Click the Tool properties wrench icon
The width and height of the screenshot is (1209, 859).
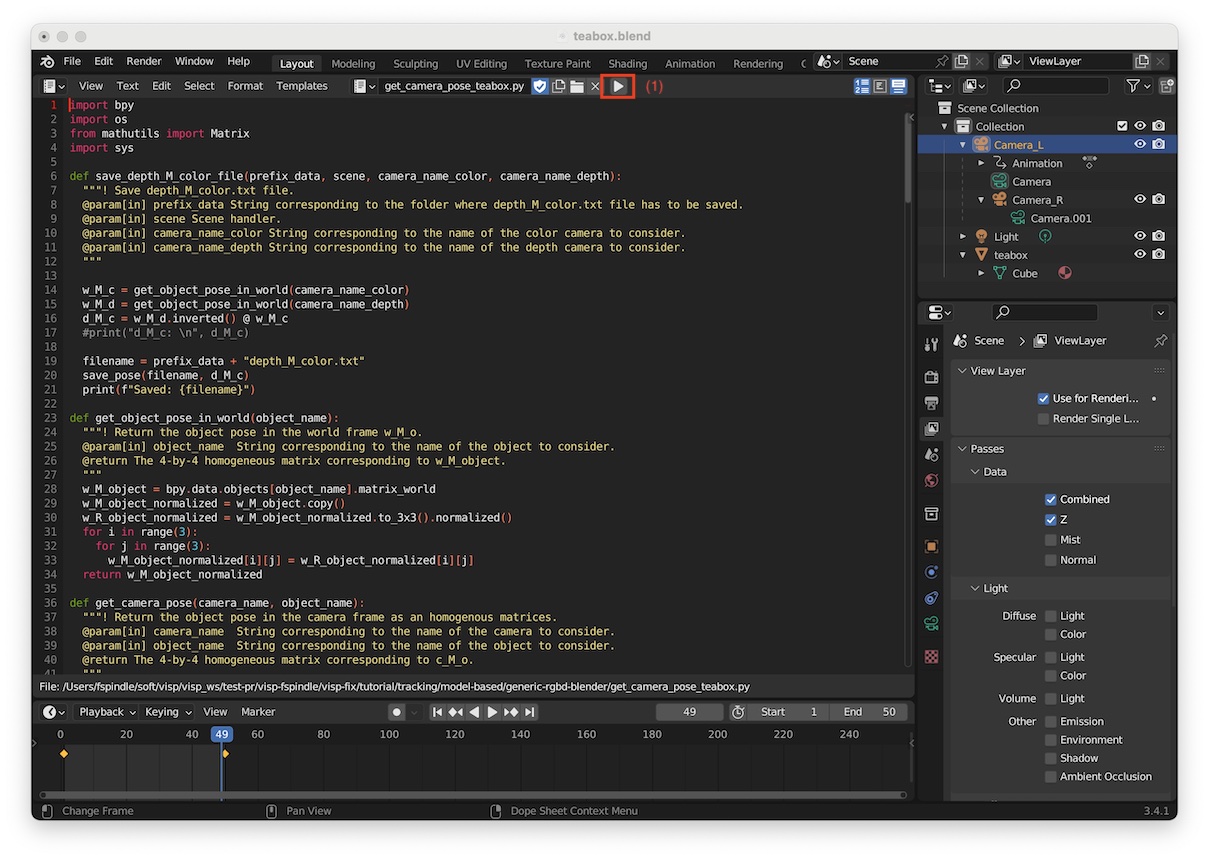pos(931,345)
